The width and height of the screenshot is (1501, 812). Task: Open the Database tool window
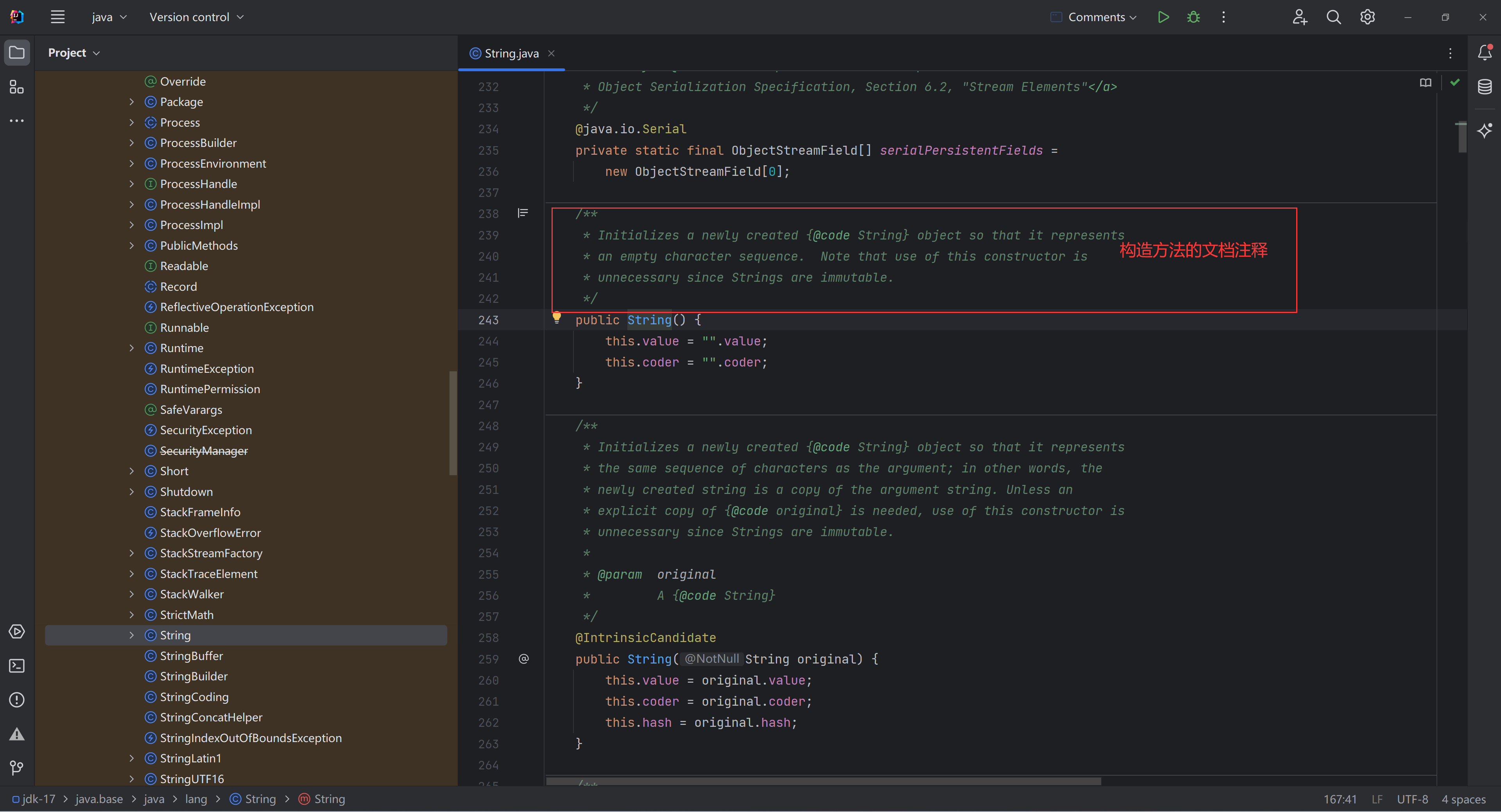pos(1485,88)
